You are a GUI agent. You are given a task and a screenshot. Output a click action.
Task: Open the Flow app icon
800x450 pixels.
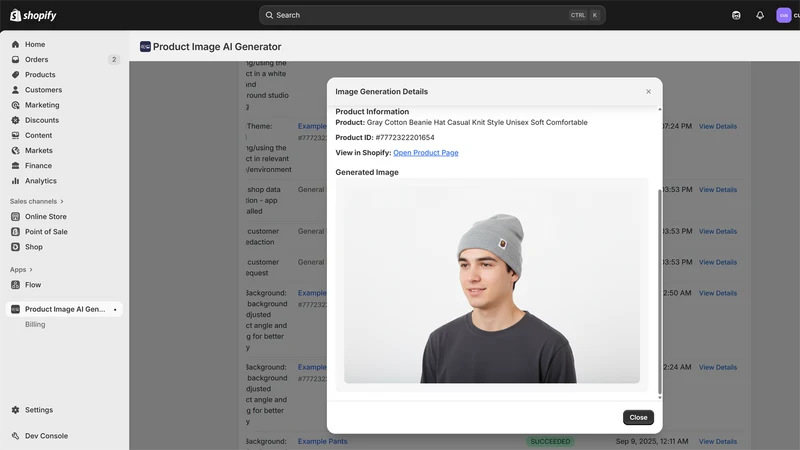(x=15, y=285)
